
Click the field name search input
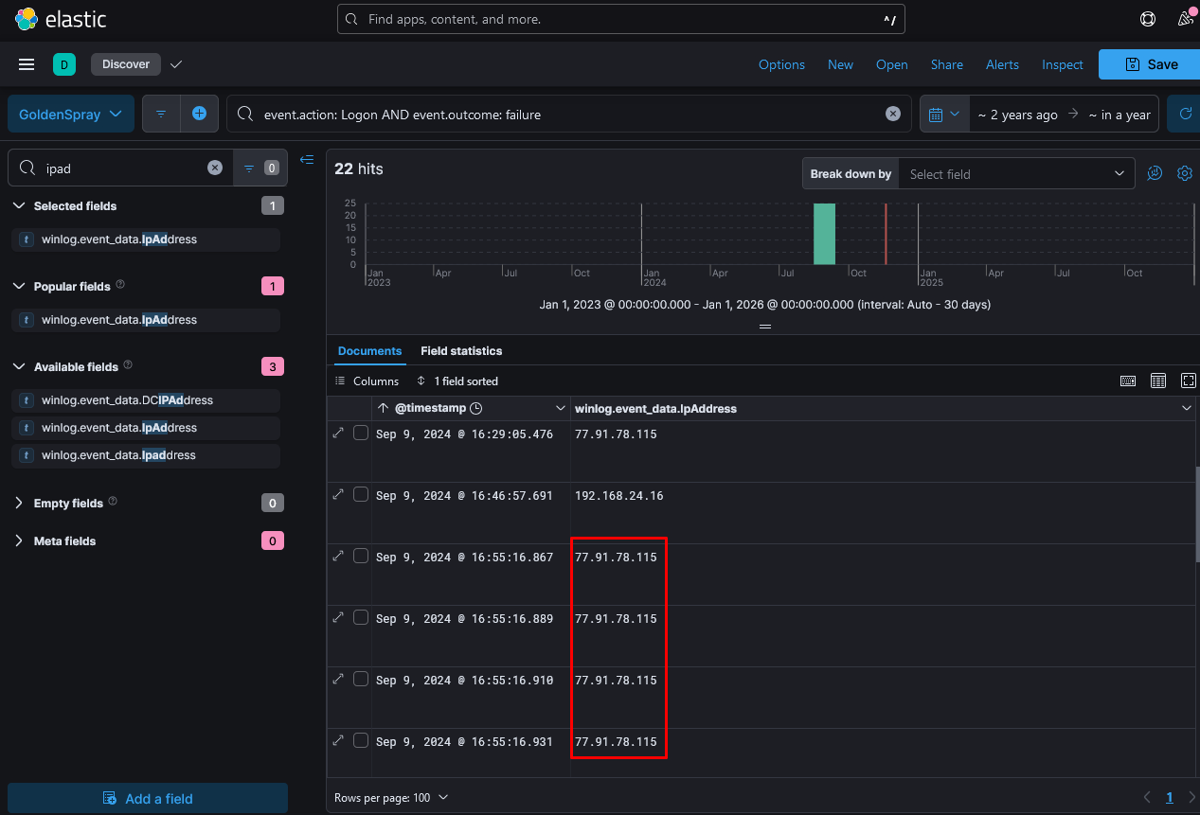point(122,168)
